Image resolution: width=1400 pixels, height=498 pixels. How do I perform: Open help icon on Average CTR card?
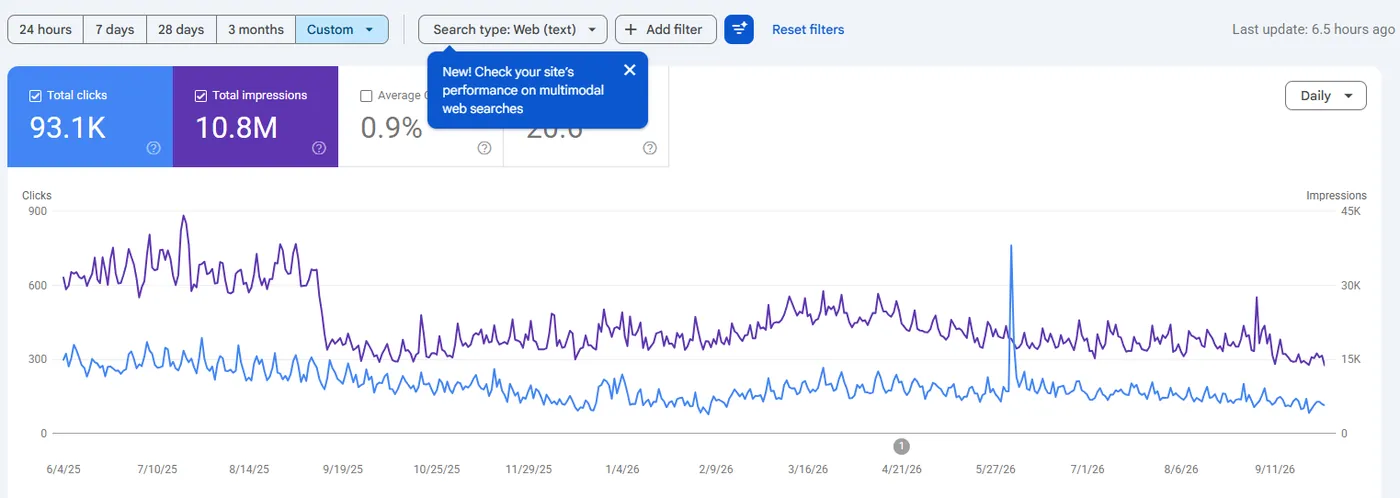pyautogui.click(x=484, y=148)
